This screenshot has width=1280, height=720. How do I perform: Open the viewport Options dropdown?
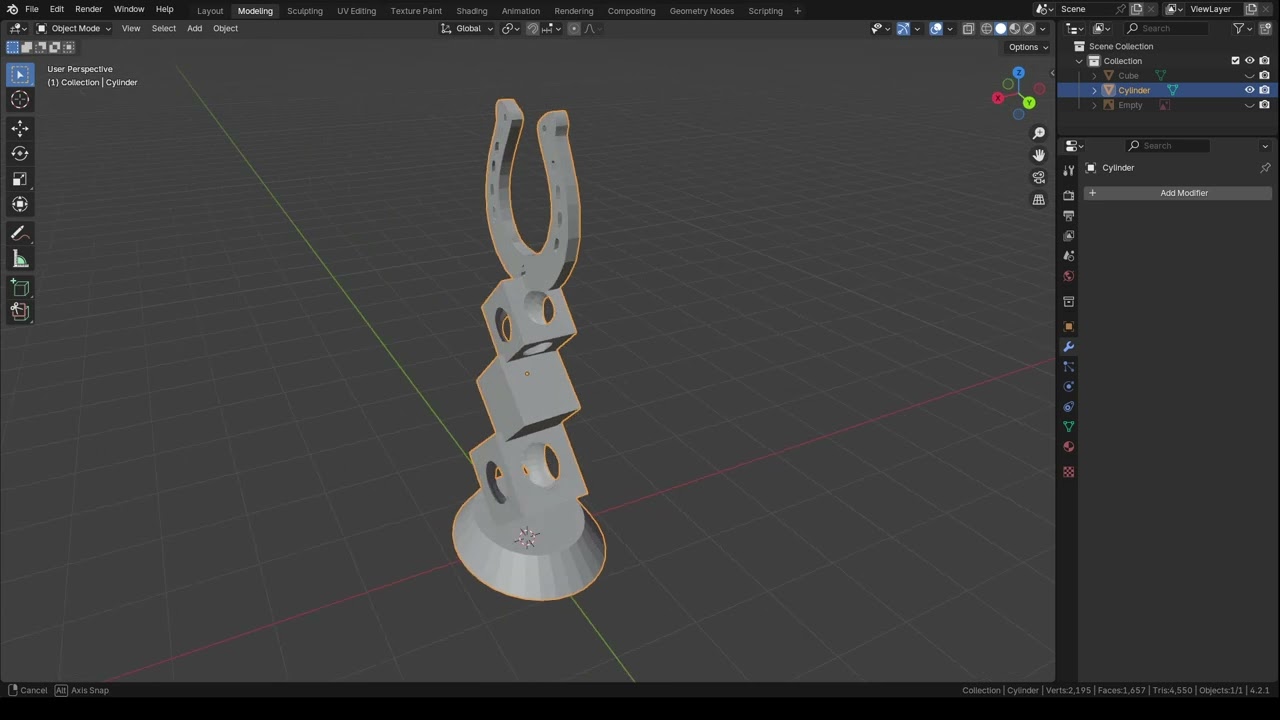[1028, 47]
